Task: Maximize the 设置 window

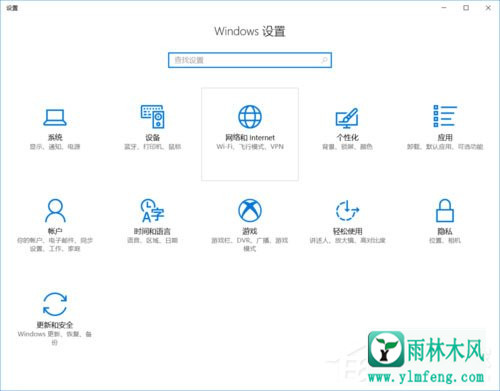Action: tap(466, 8)
